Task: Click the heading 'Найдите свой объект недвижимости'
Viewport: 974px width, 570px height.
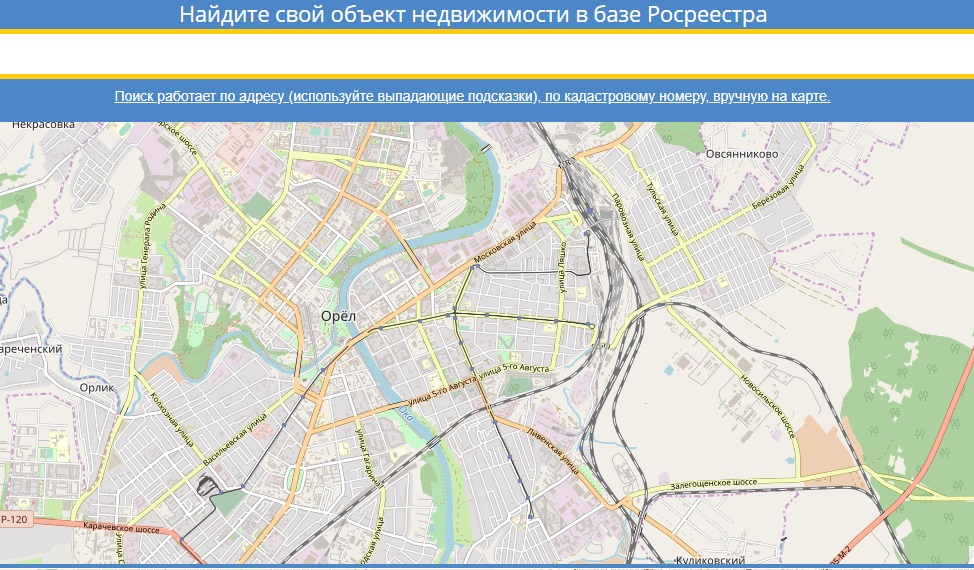Action: 473,15
